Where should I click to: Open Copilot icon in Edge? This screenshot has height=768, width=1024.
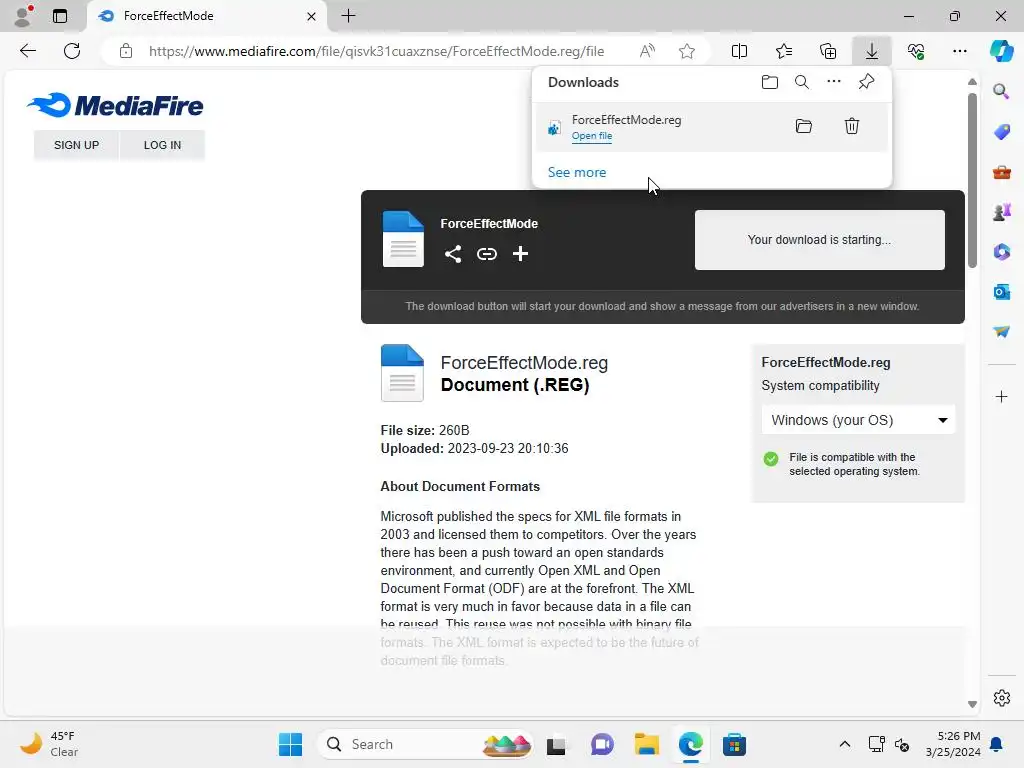tap(1000, 51)
